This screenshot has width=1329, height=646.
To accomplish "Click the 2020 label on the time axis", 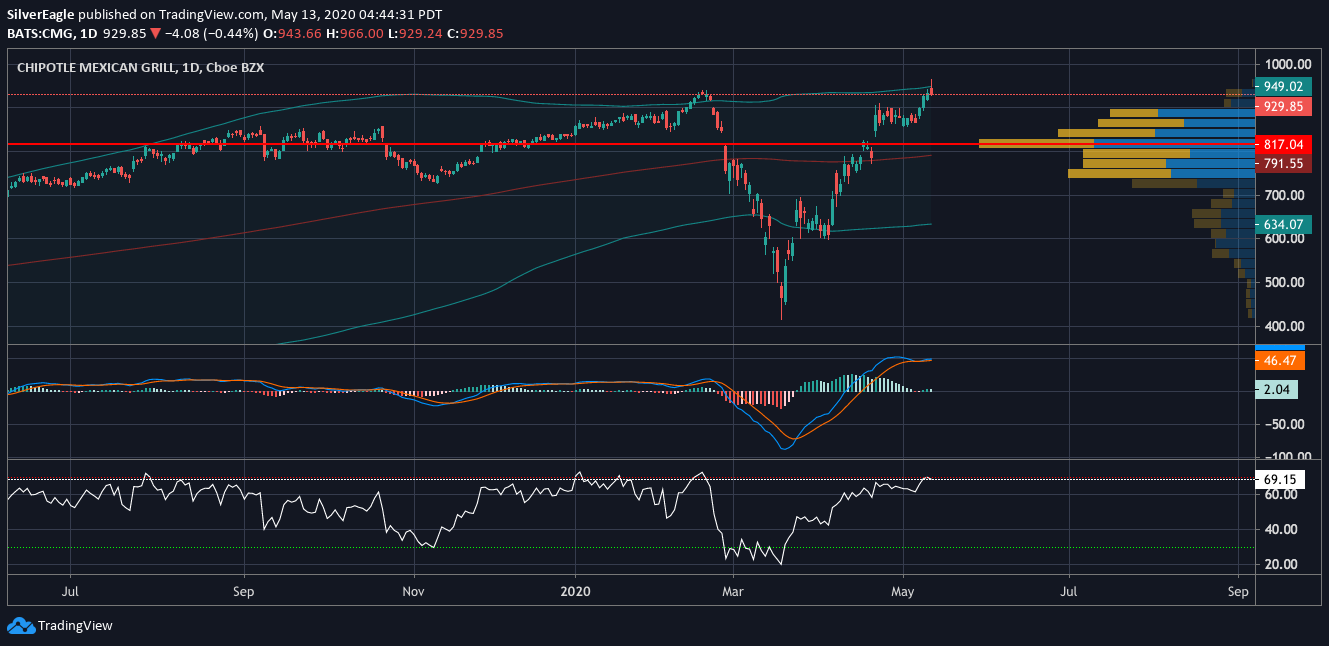I will [x=576, y=591].
